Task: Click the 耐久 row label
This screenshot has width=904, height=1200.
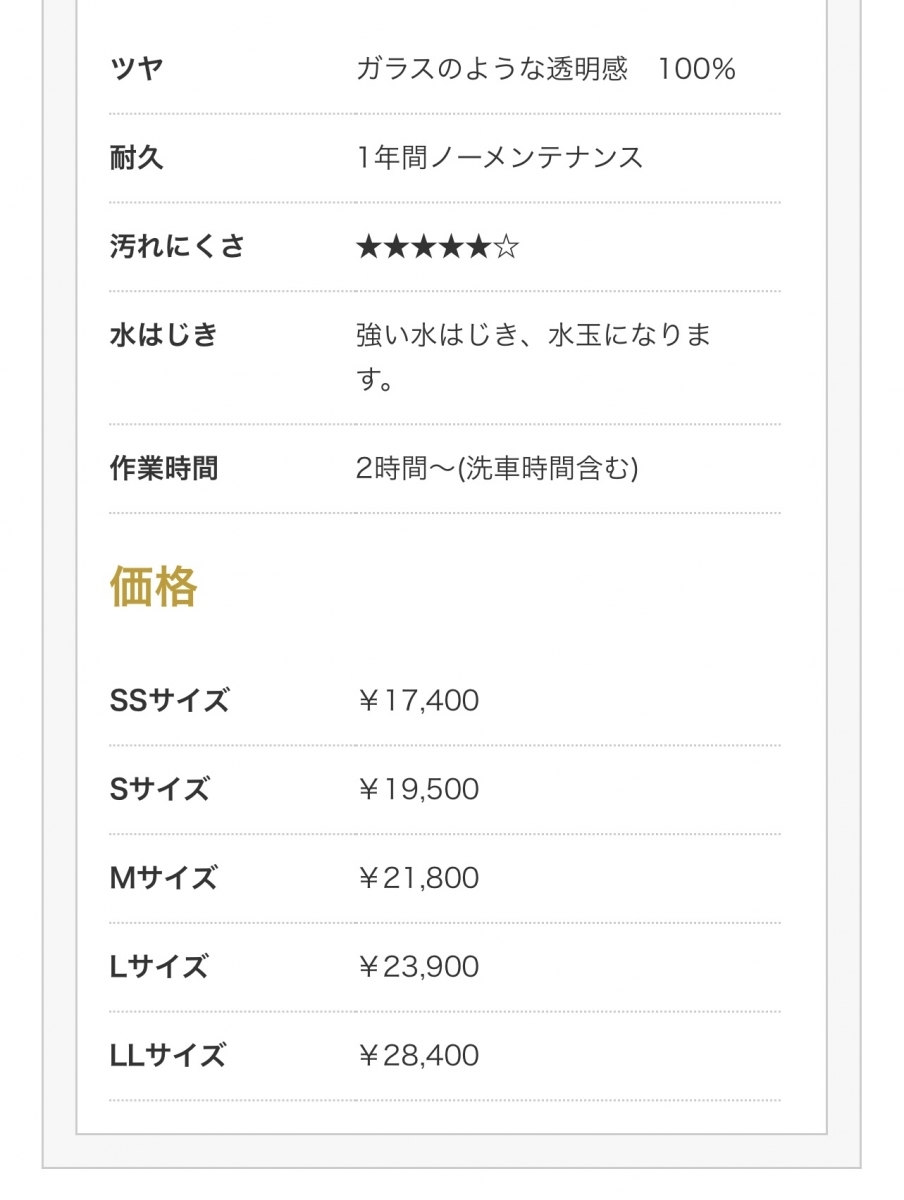Action: click(136, 157)
